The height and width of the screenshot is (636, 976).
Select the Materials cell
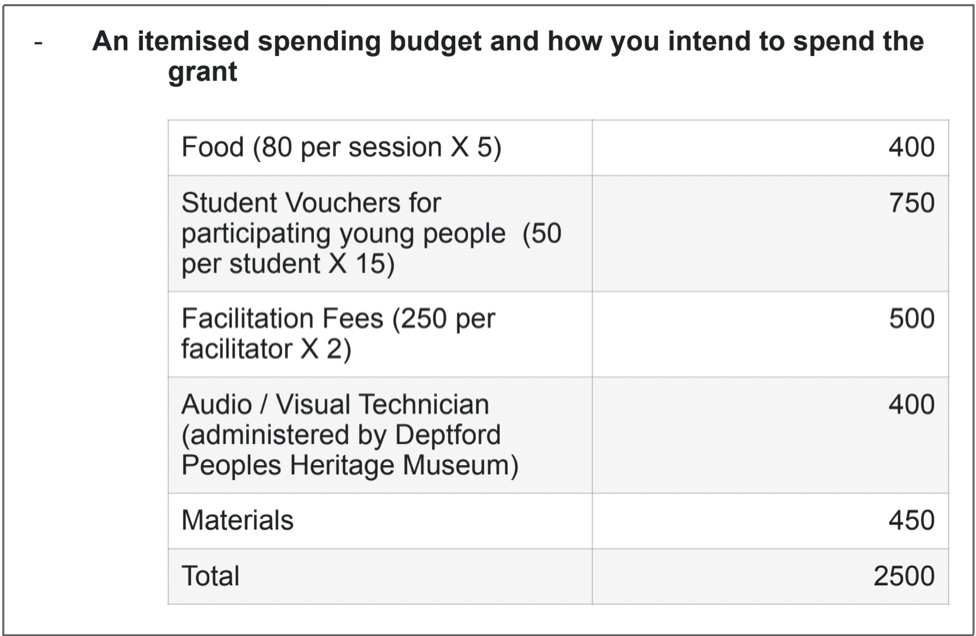[380, 521]
